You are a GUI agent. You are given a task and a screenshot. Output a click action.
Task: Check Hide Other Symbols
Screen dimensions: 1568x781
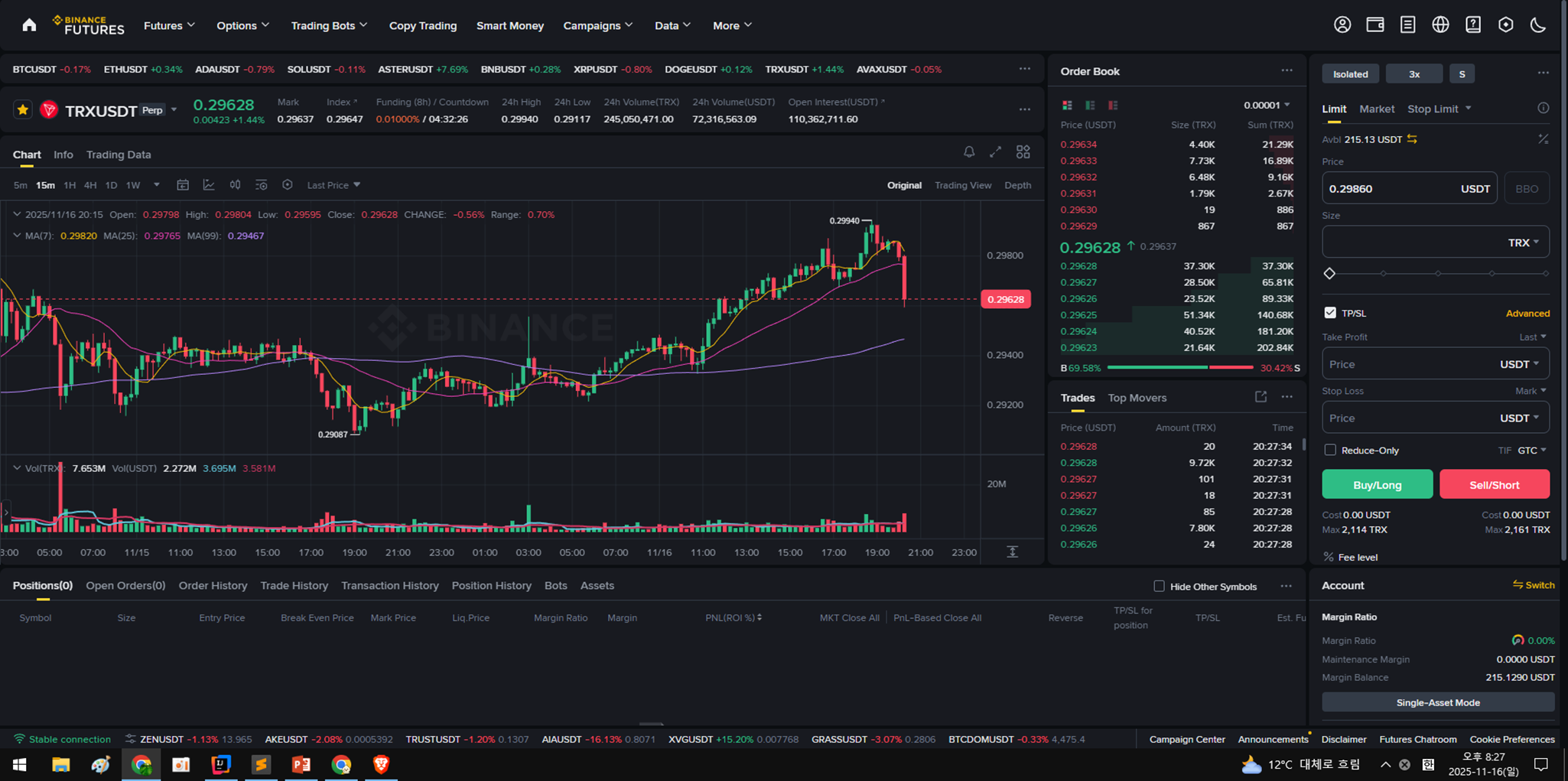(x=1159, y=586)
